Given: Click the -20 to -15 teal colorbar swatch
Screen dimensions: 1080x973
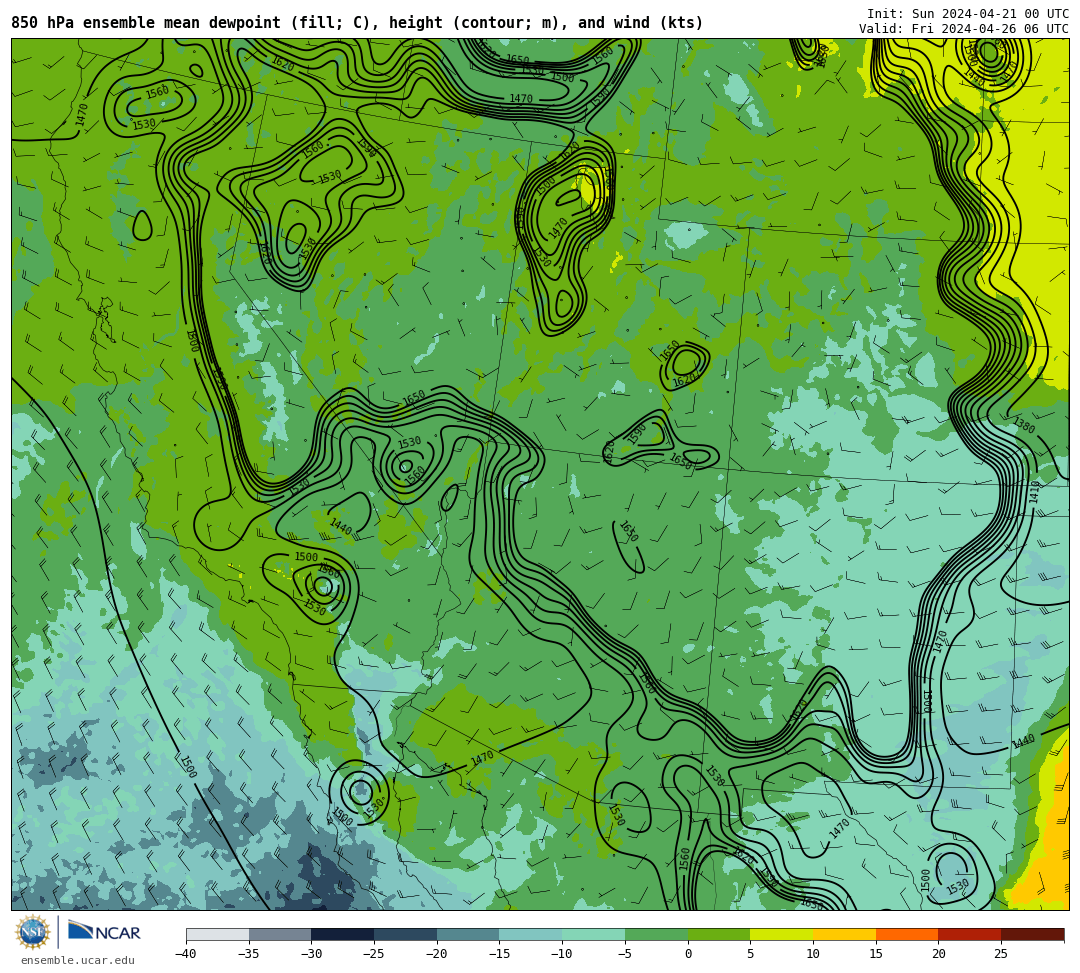Looking at the screenshot, I should pos(468,934).
